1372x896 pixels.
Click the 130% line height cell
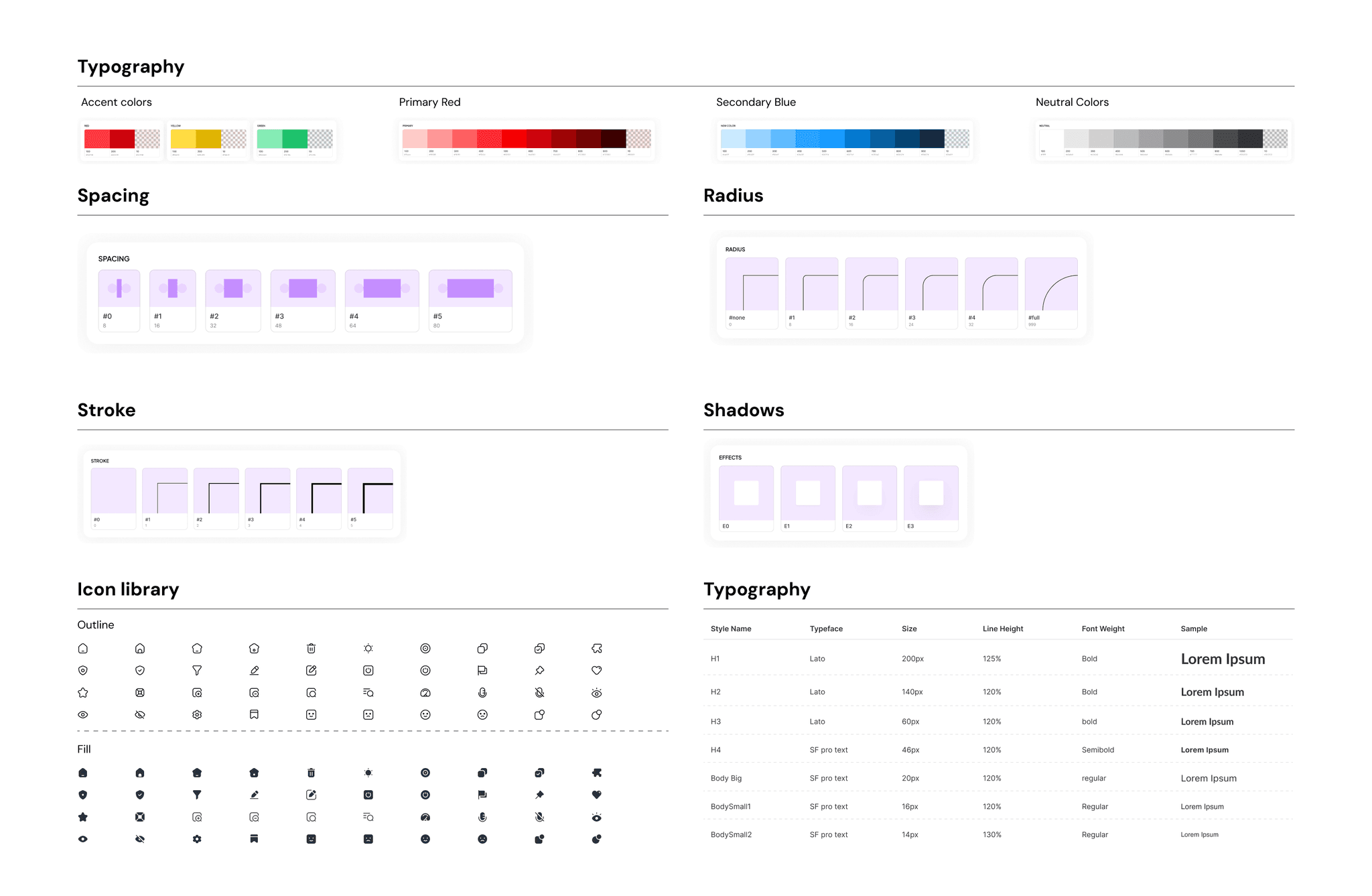click(992, 834)
